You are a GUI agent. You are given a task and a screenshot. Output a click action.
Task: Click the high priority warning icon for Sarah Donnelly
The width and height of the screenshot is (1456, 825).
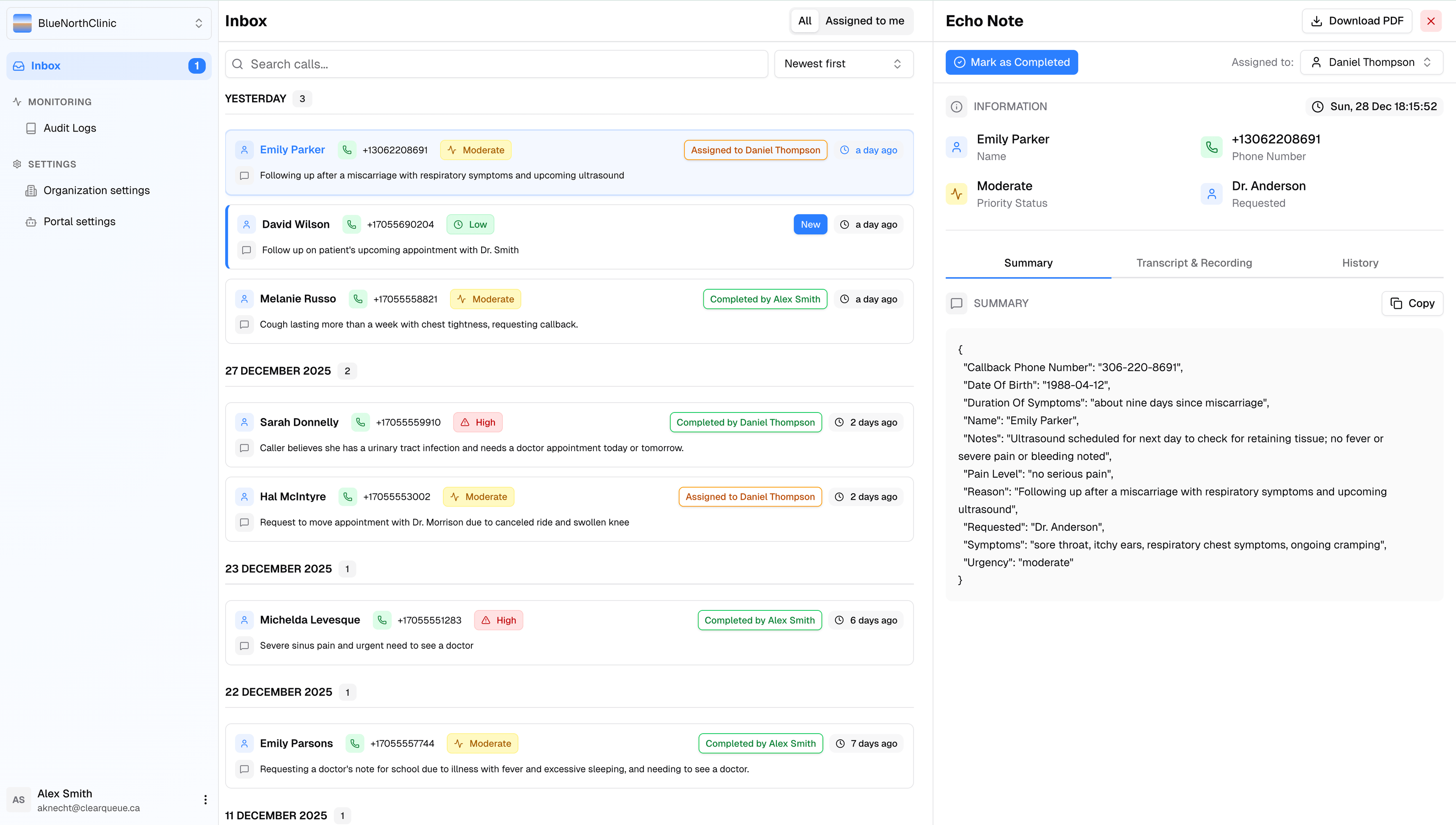(464, 422)
